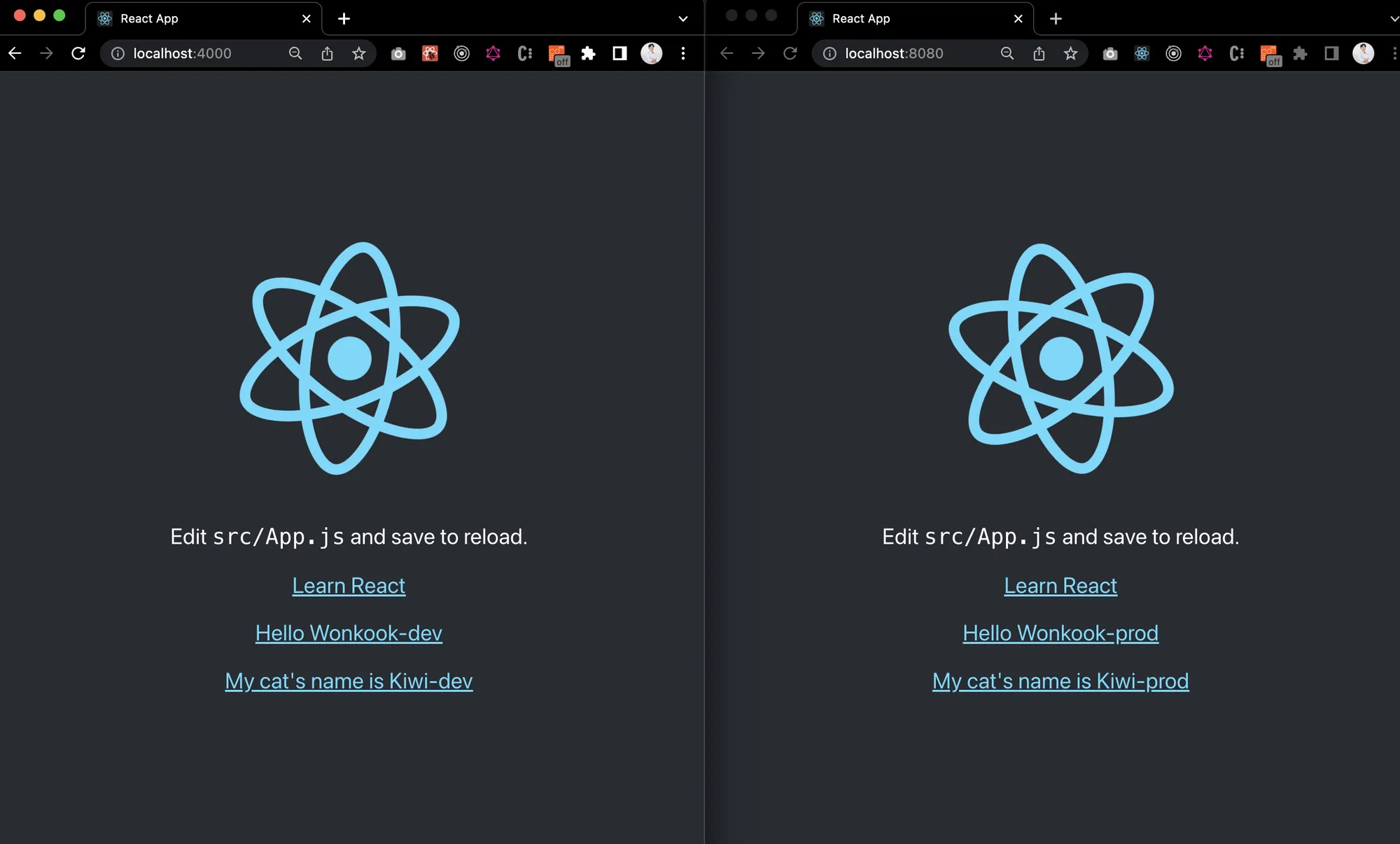This screenshot has width=1400, height=844.
Task: Close the React App tab in localhost:4000 window
Action: click(x=307, y=19)
